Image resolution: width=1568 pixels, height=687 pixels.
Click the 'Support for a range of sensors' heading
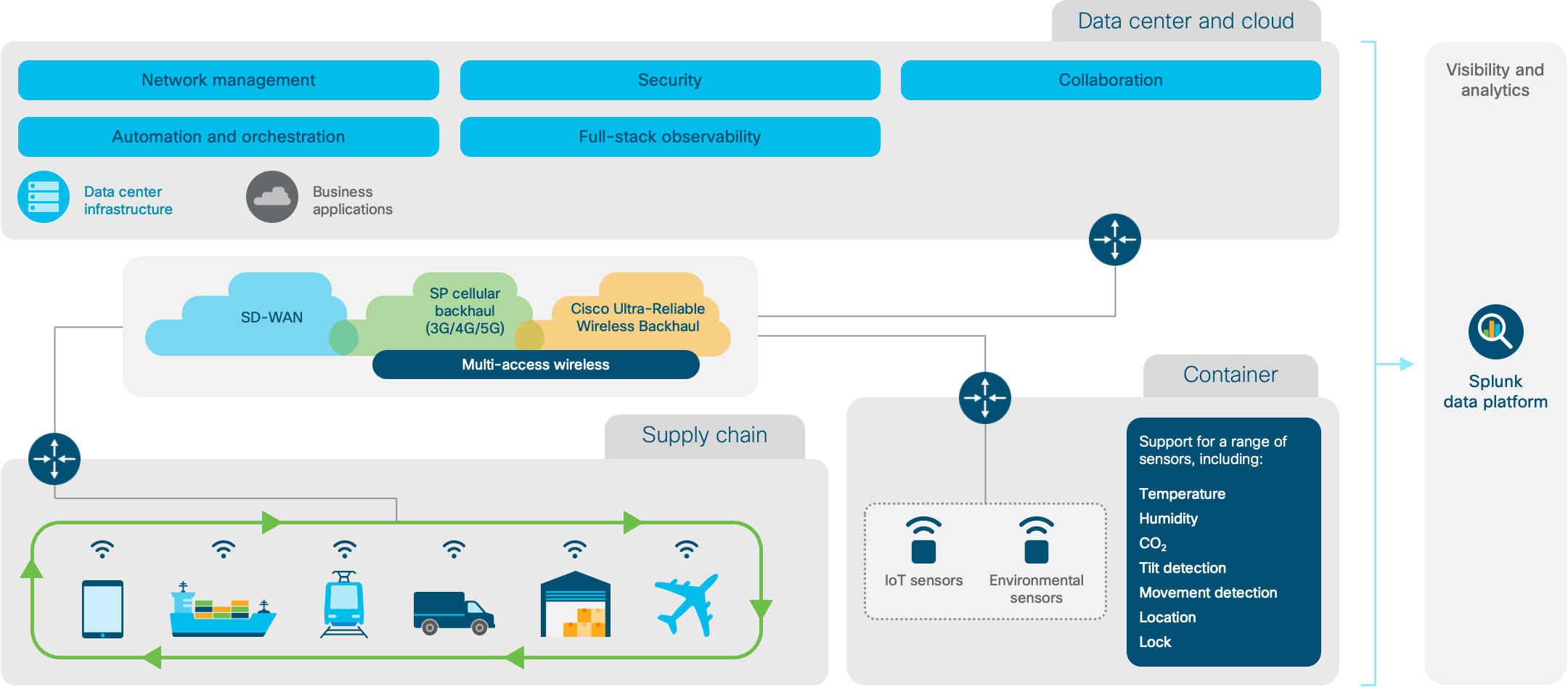click(1212, 450)
